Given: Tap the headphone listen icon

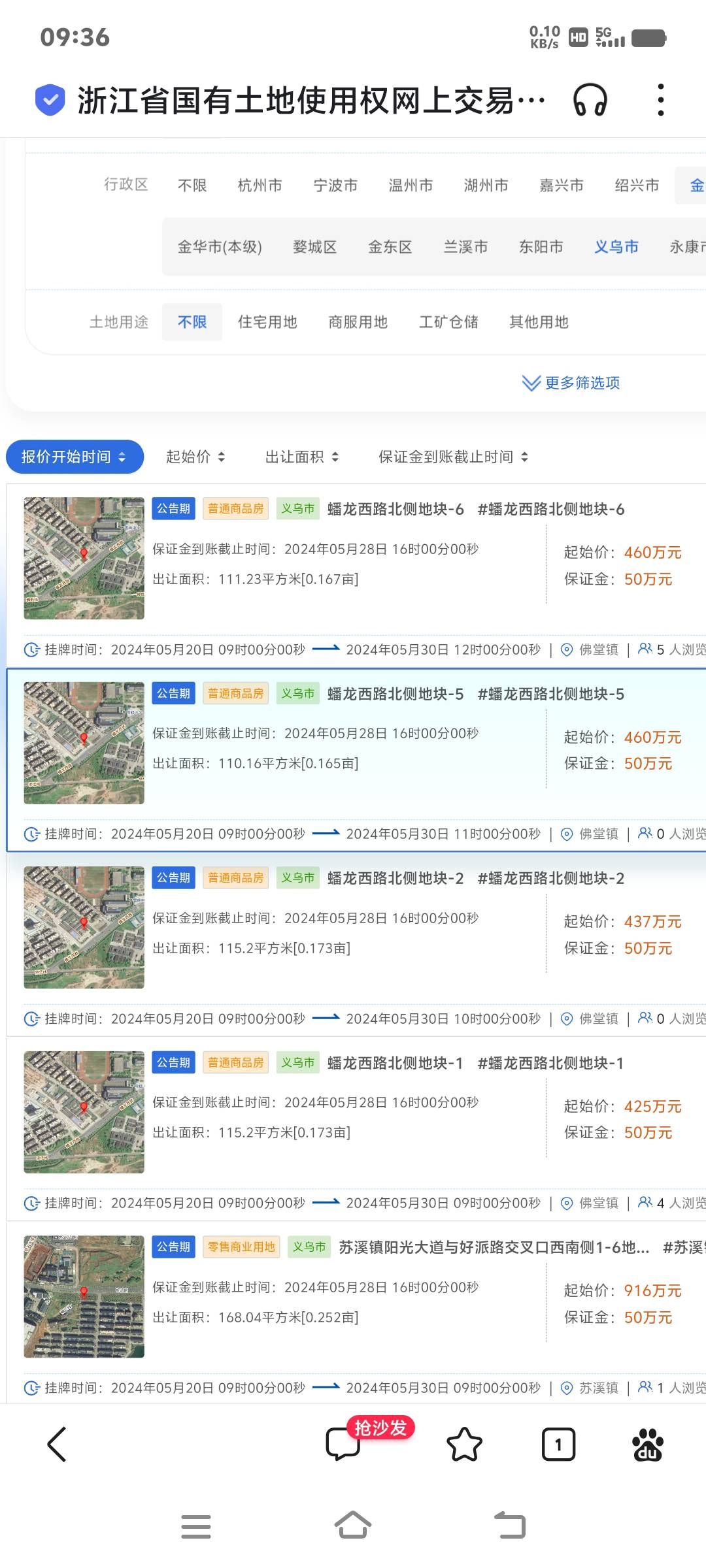Looking at the screenshot, I should coord(590,101).
